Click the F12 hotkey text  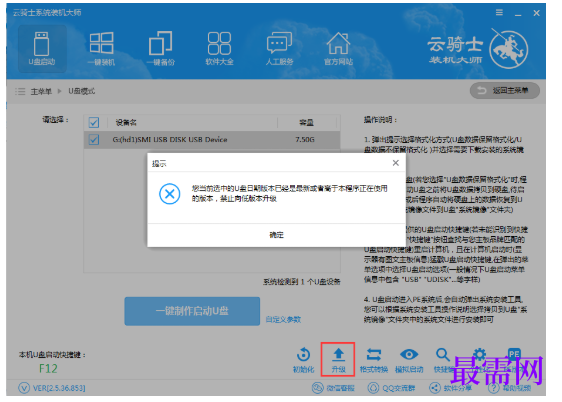point(48,368)
